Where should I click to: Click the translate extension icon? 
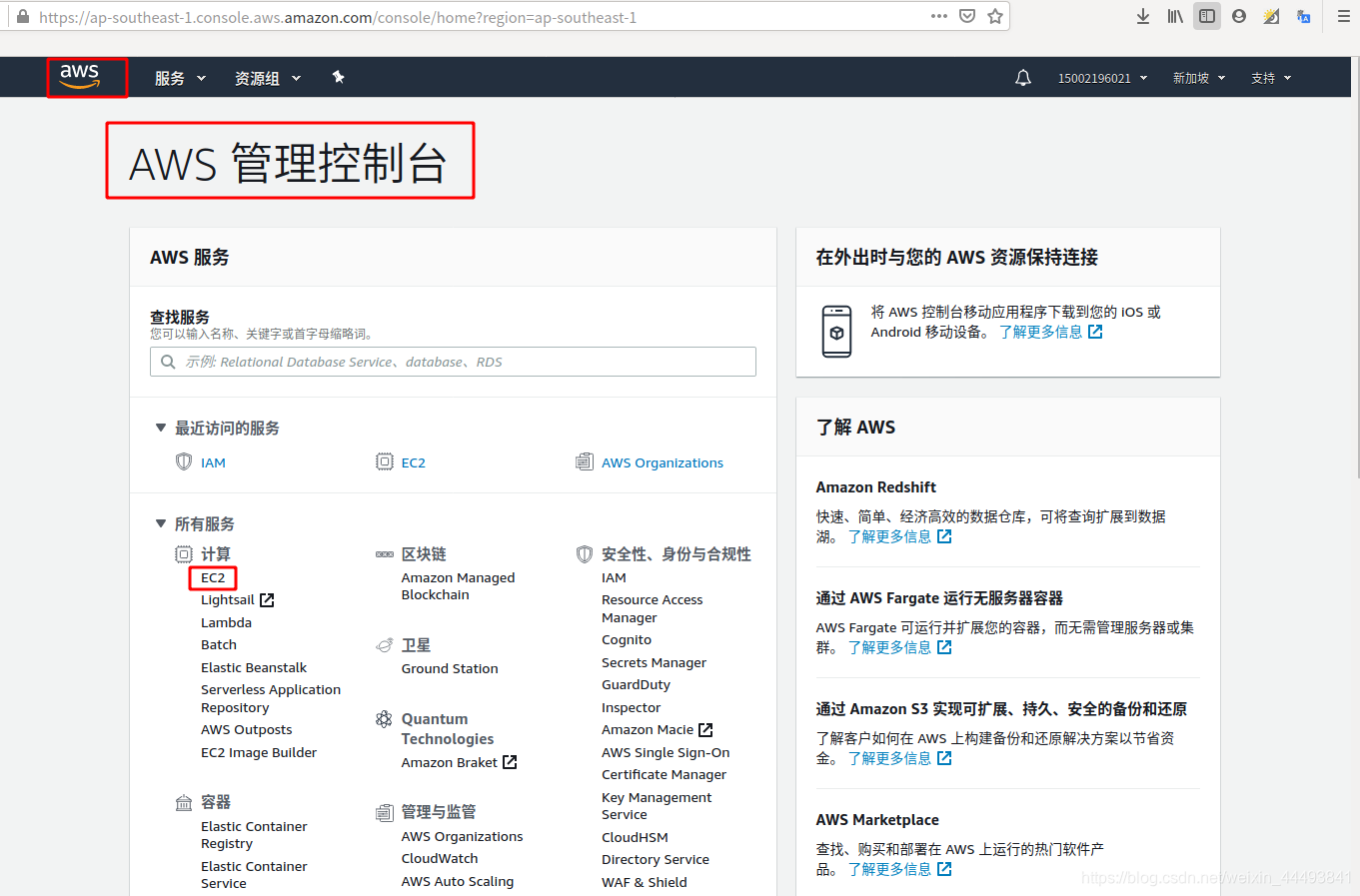point(1303,16)
